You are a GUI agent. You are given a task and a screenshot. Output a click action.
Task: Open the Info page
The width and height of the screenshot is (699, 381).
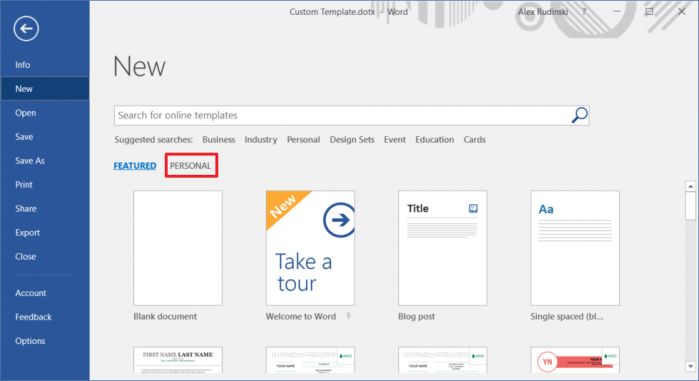tap(45, 65)
